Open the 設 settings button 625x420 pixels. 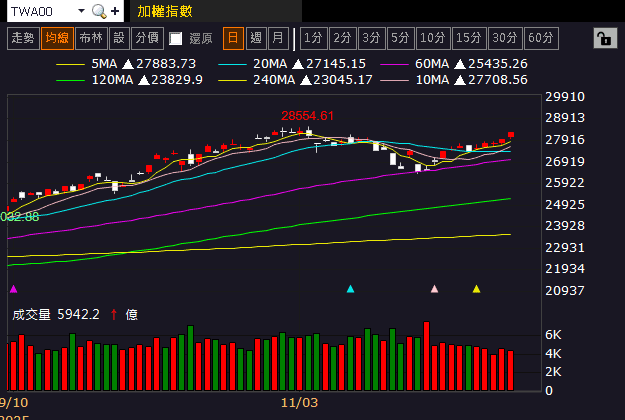pyautogui.click(x=119, y=38)
